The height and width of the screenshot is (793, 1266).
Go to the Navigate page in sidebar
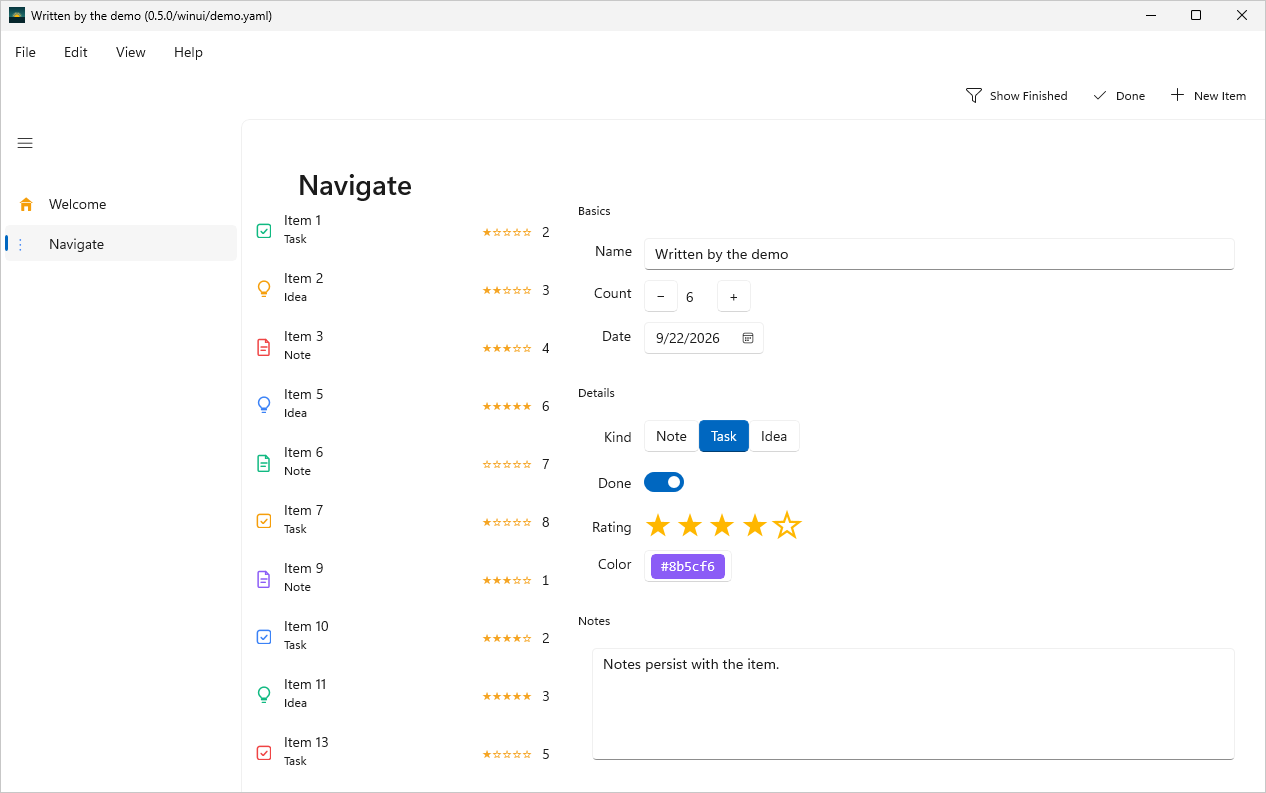coord(121,243)
